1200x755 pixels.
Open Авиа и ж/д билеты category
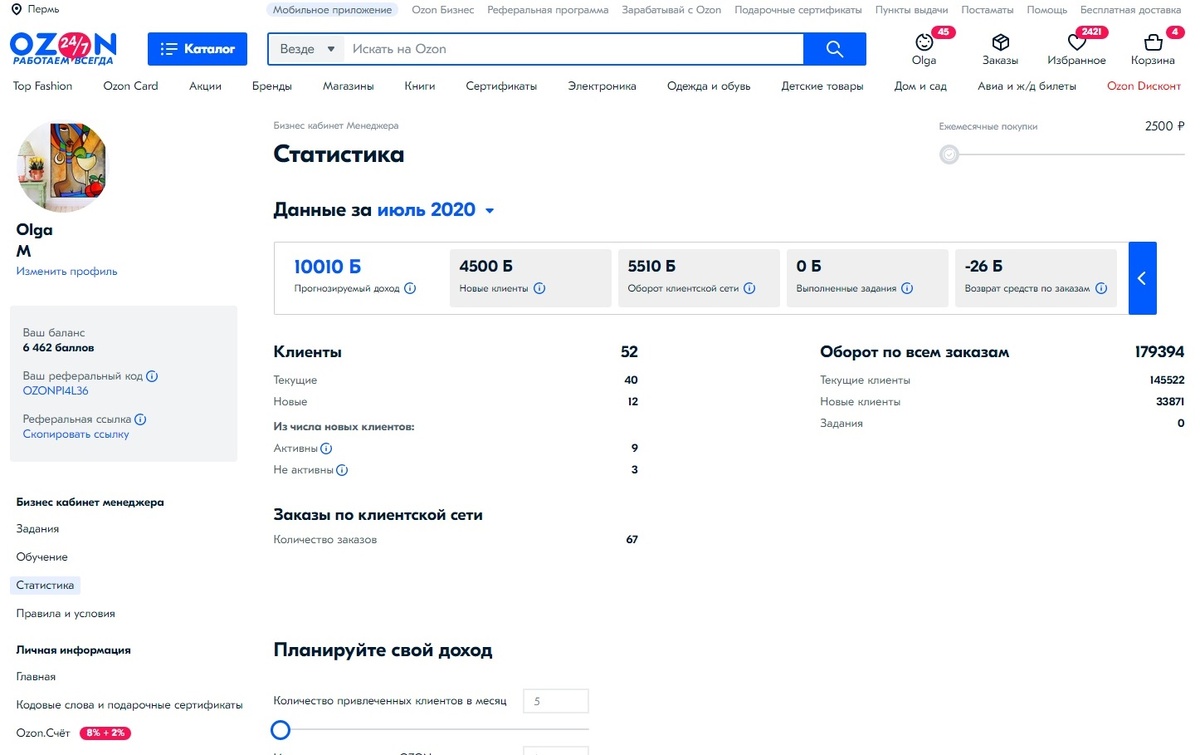(x=1027, y=86)
